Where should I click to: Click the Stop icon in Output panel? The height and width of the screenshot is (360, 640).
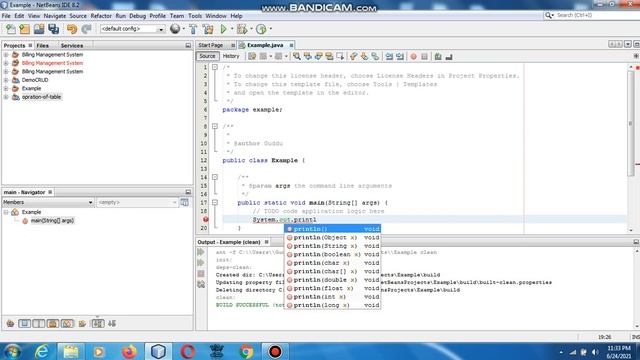click(201, 273)
